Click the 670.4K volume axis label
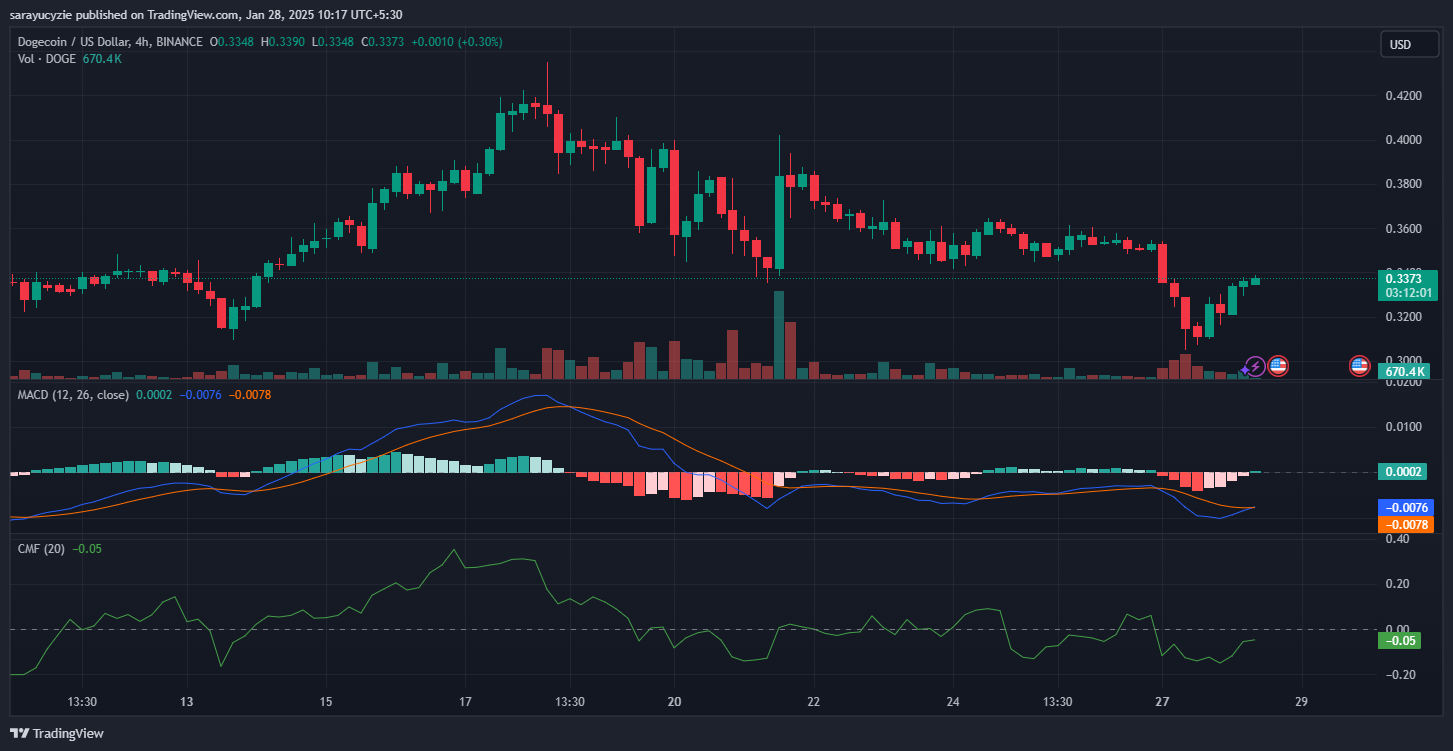1453x751 pixels. (x=1405, y=372)
